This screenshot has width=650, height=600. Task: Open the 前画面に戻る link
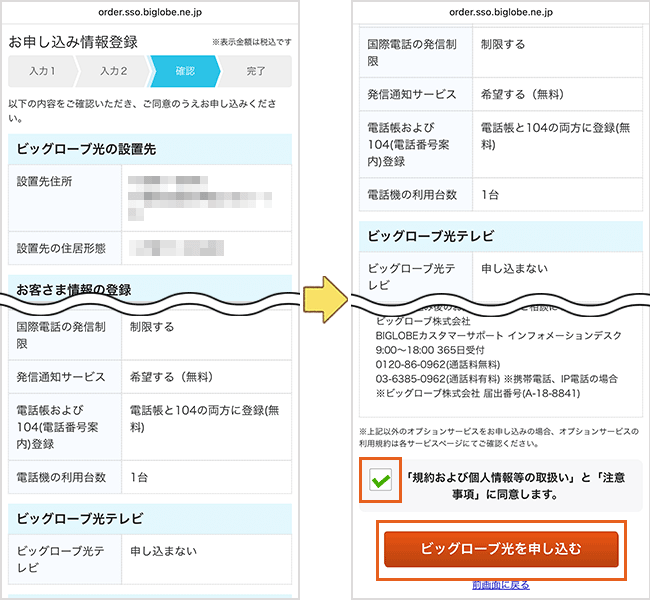(x=501, y=585)
